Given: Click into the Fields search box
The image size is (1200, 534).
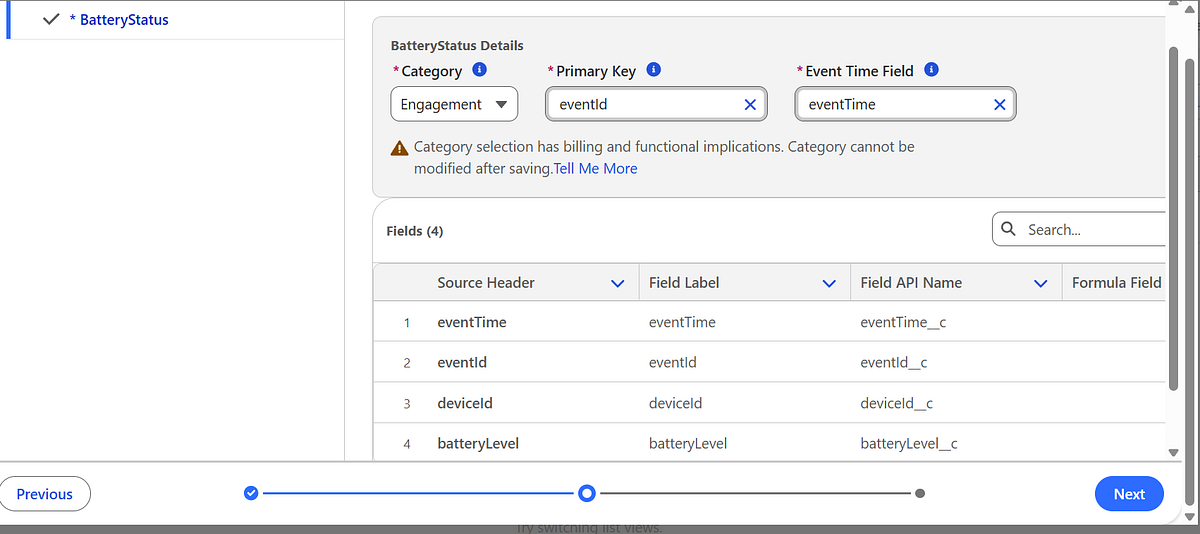Looking at the screenshot, I should coord(1090,229).
